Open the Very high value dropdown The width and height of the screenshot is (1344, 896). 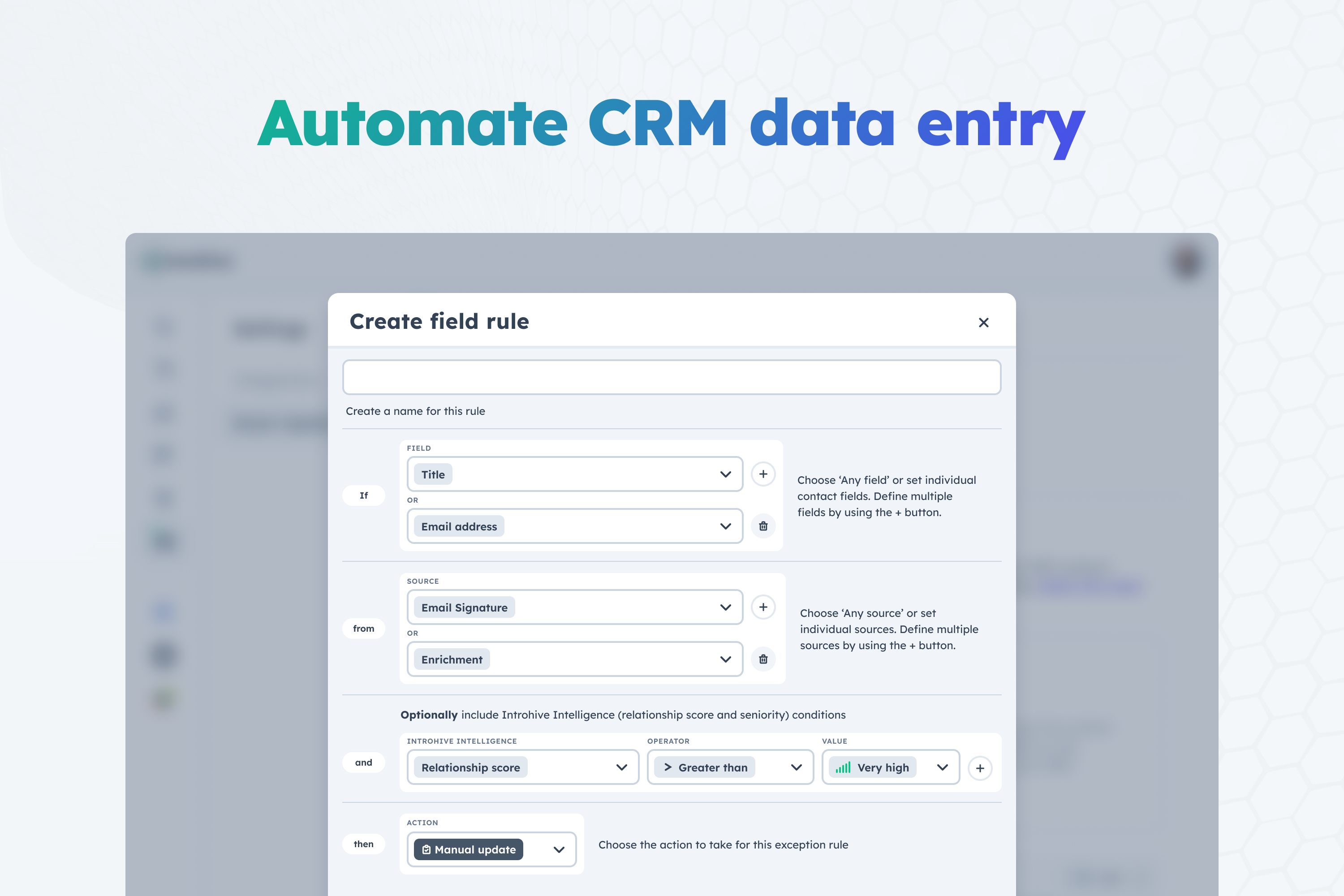coord(942,767)
